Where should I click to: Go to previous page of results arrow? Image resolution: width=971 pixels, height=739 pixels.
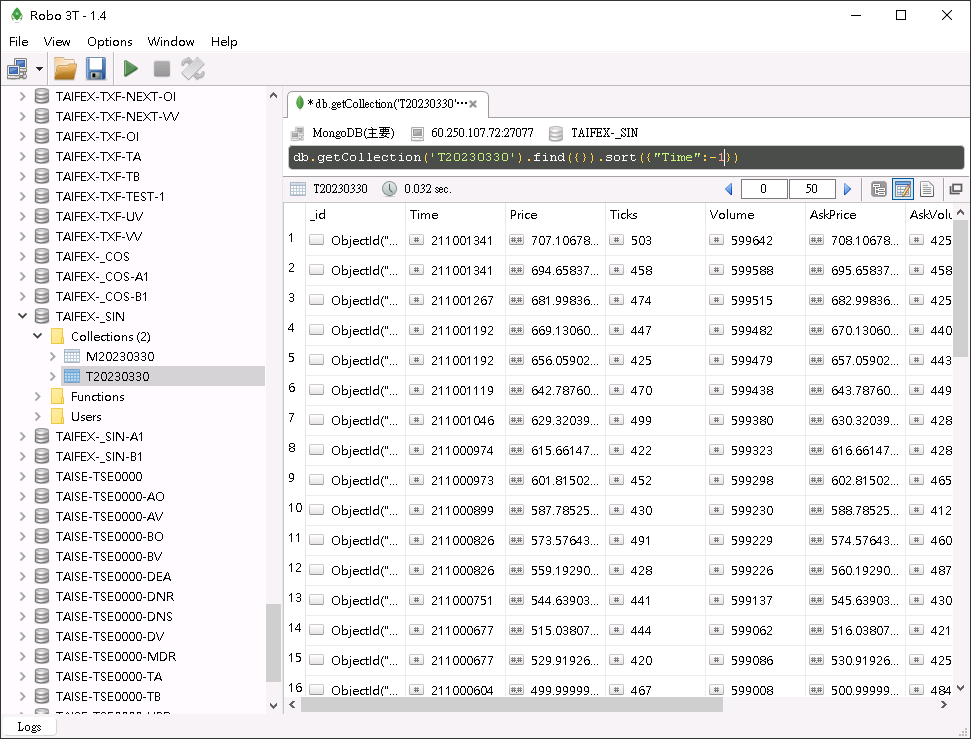tap(728, 189)
